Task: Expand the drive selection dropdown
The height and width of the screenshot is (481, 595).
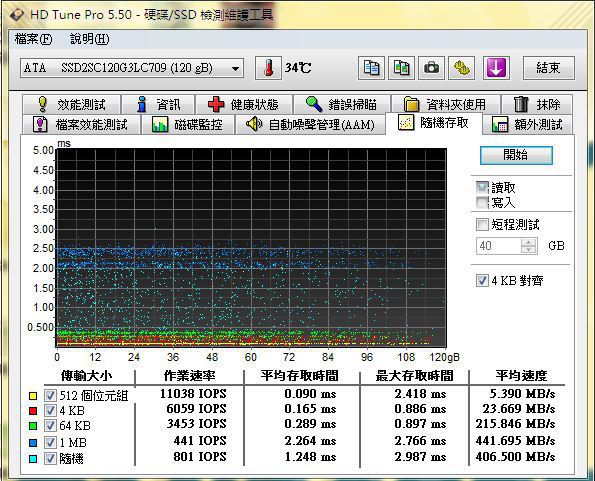Action: 236,69
